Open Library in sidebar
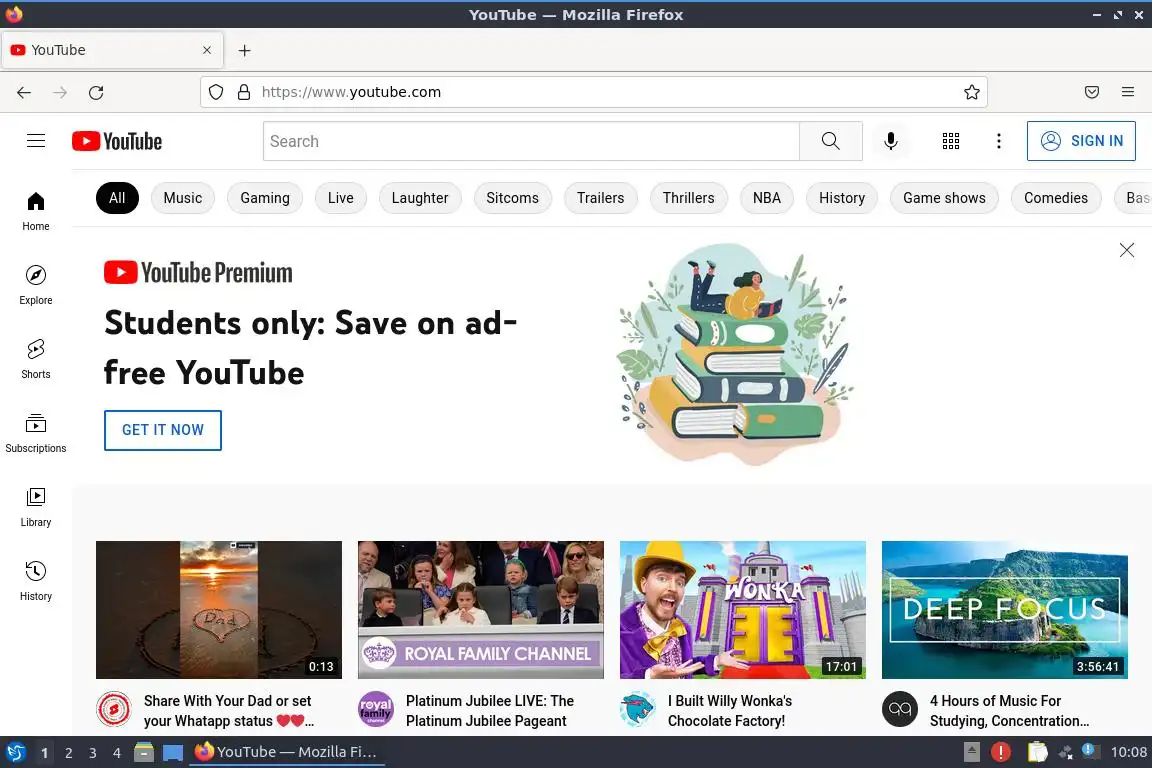This screenshot has width=1152, height=768. point(36,508)
